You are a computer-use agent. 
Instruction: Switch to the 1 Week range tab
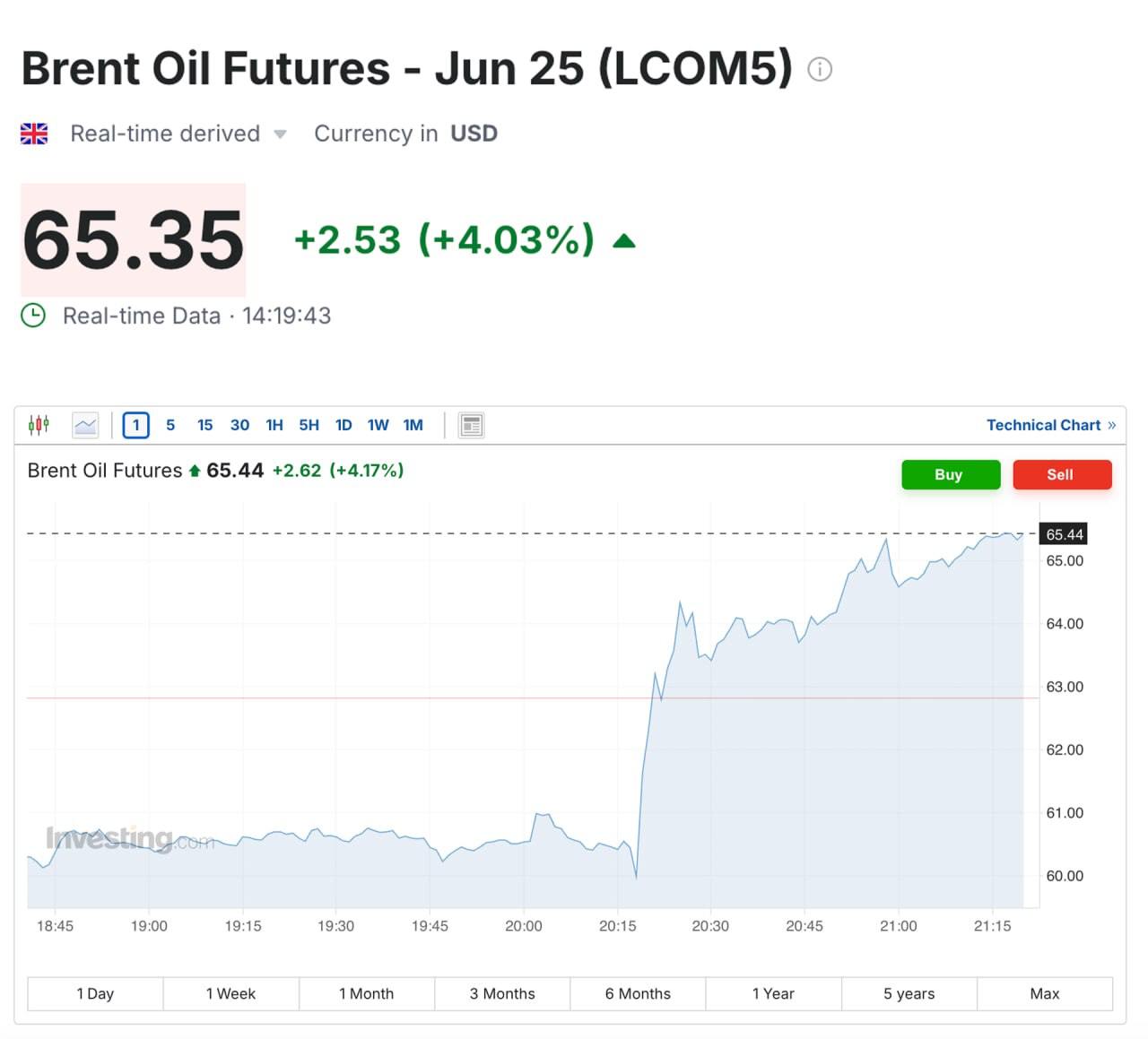tap(230, 993)
